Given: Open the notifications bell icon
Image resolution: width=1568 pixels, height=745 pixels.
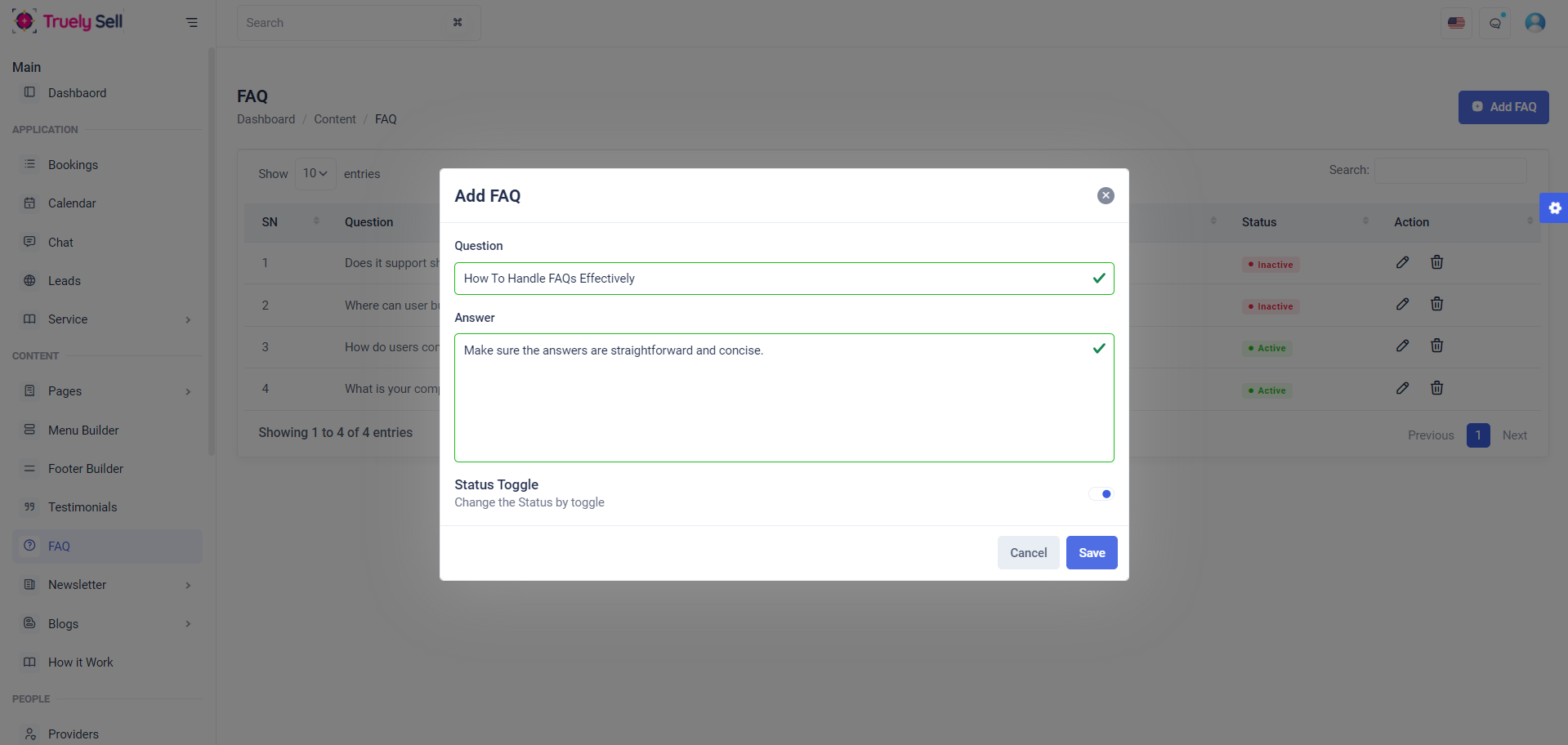Looking at the screenshot, I should pos(1494,22).
